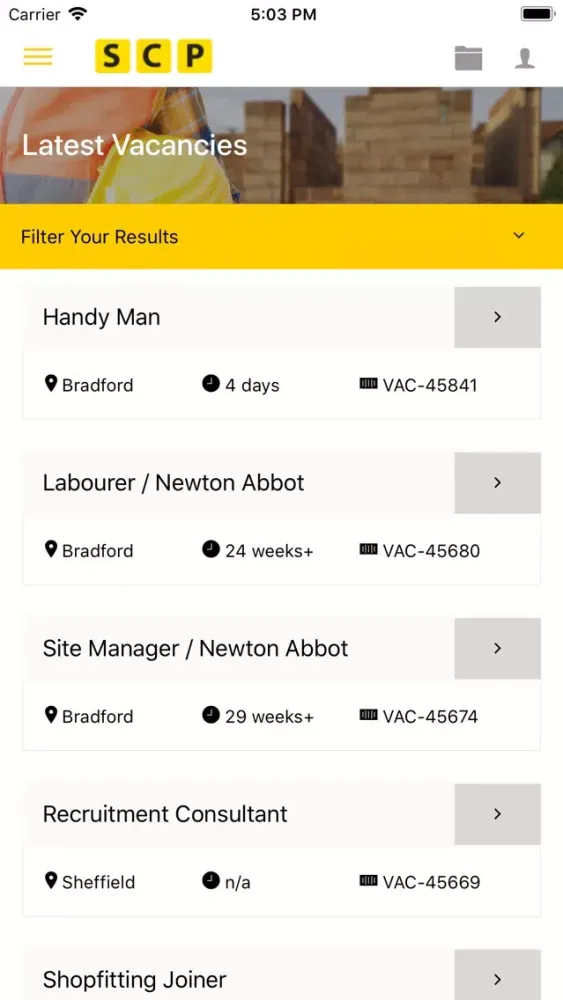The height and width of the screenshot is (1000, 563).
Task: Open the folder icon in header
Action: click(x=468, y=58)
